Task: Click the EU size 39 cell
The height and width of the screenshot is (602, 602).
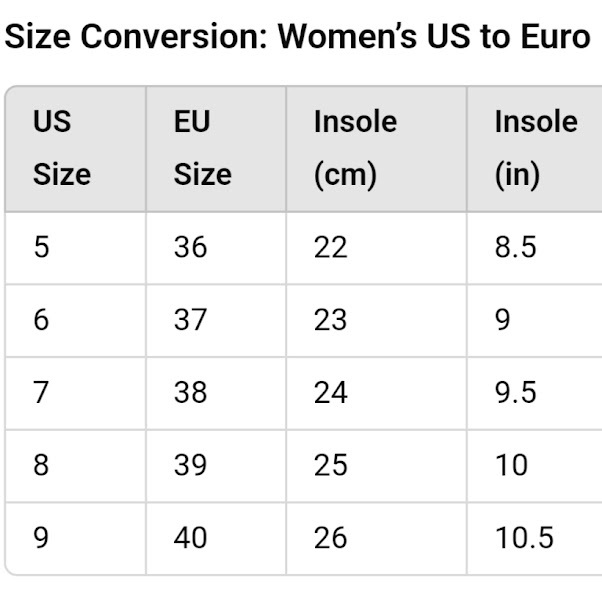Action: click(x=190, y=465)
